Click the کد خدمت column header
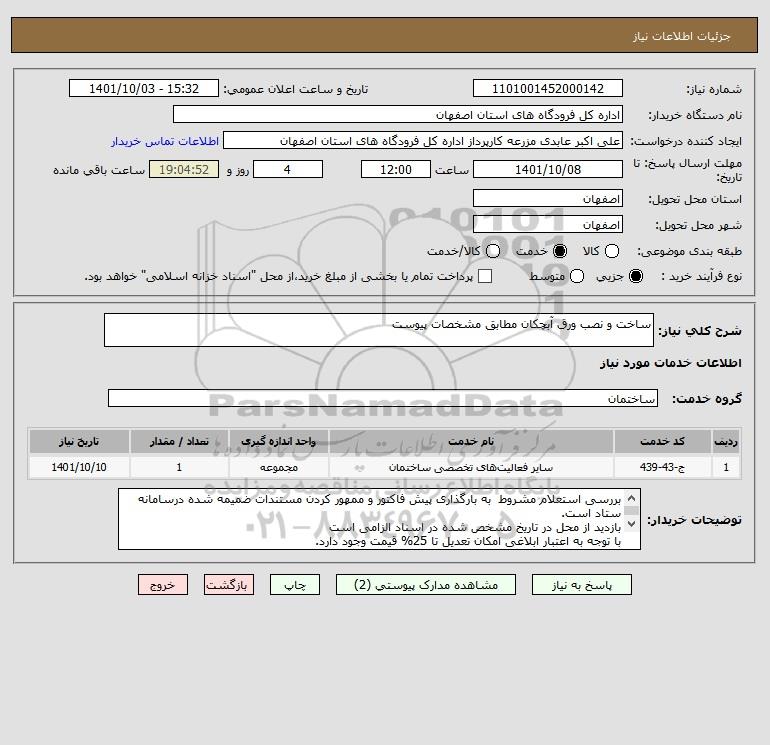Image resolution: width=770 pixels, height=745 pixels. click(x=662, y=441)
